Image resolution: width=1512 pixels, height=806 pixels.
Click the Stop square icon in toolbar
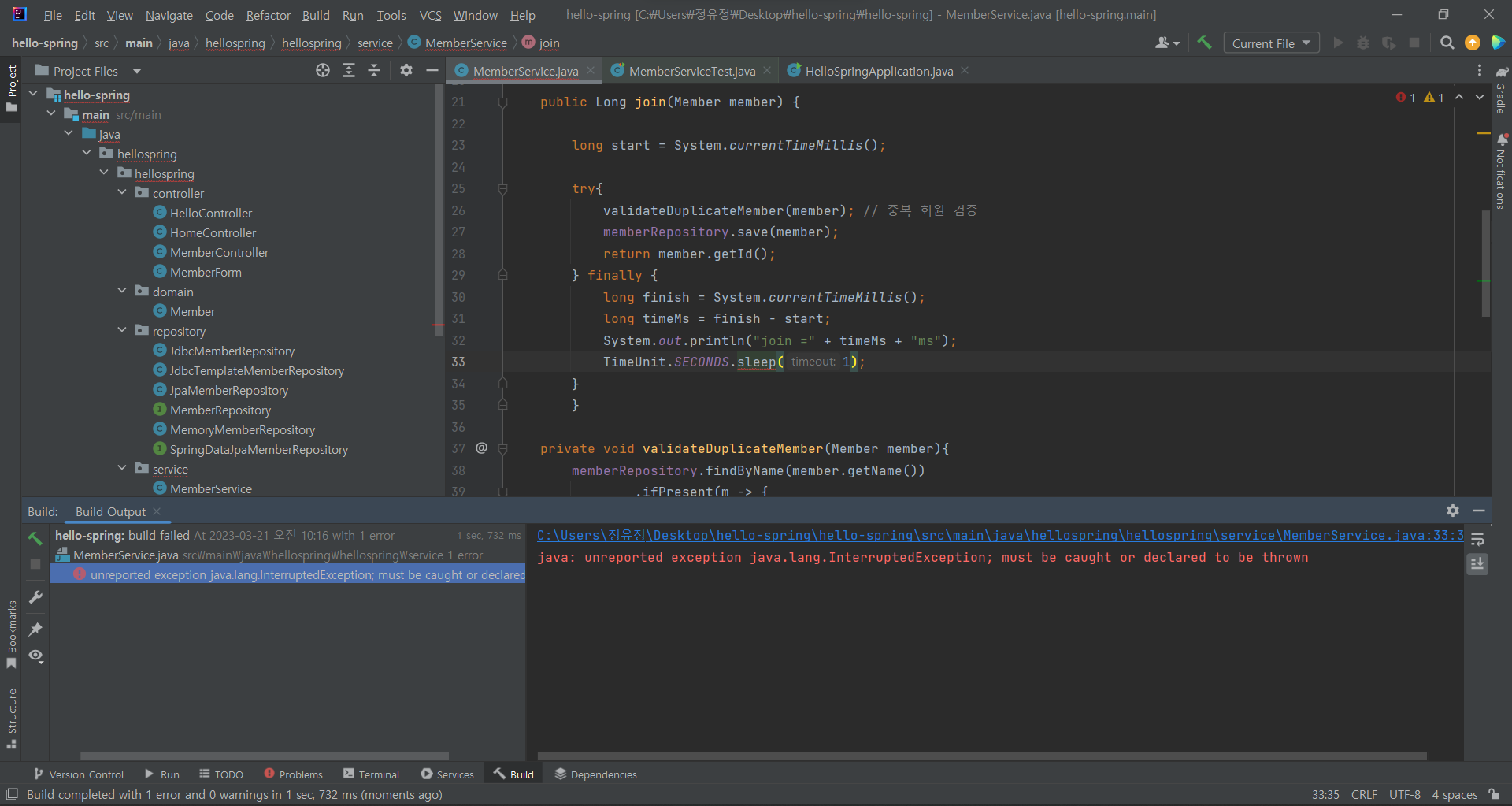coord(1414,43)
